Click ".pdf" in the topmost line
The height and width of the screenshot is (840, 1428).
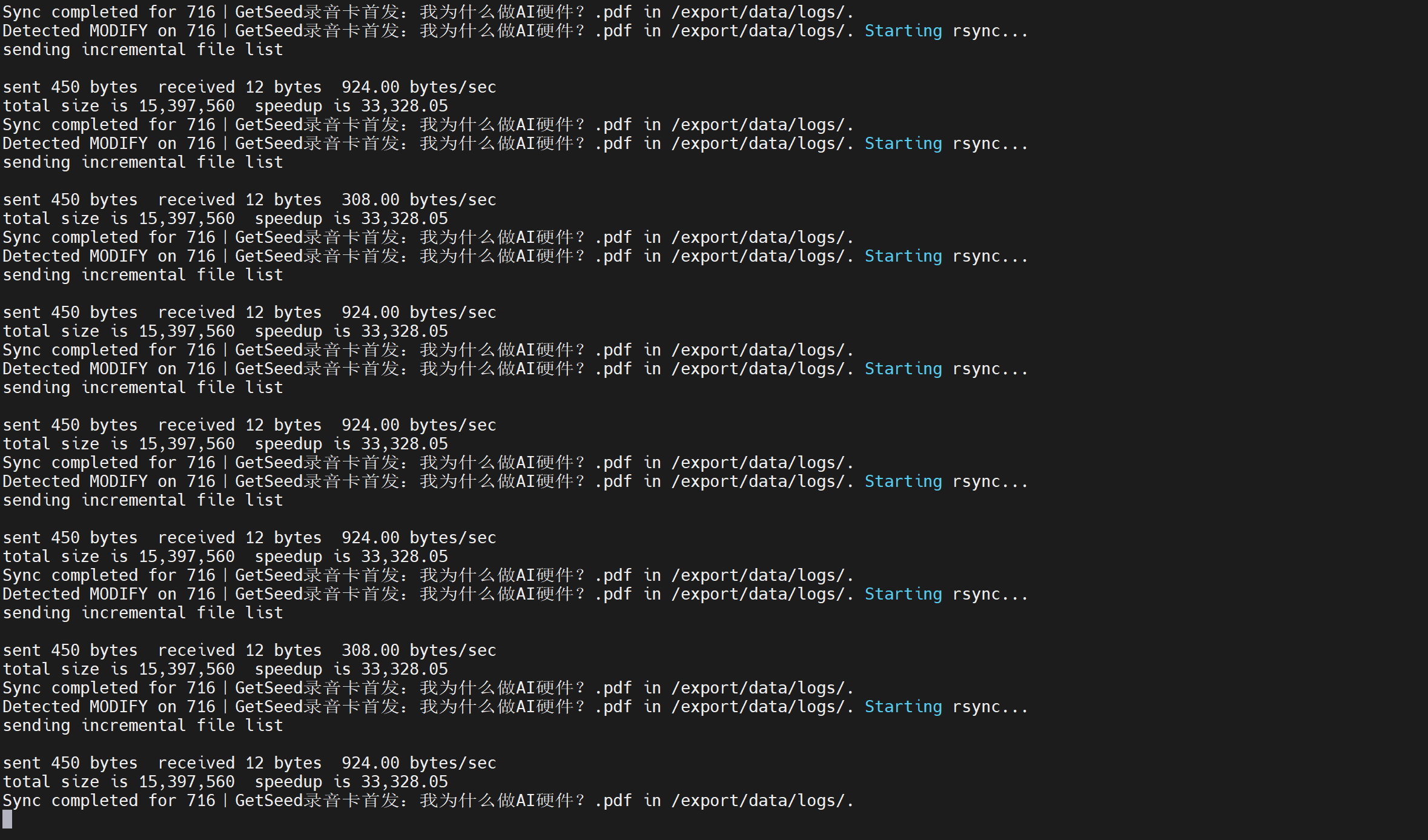pos(613,12)
